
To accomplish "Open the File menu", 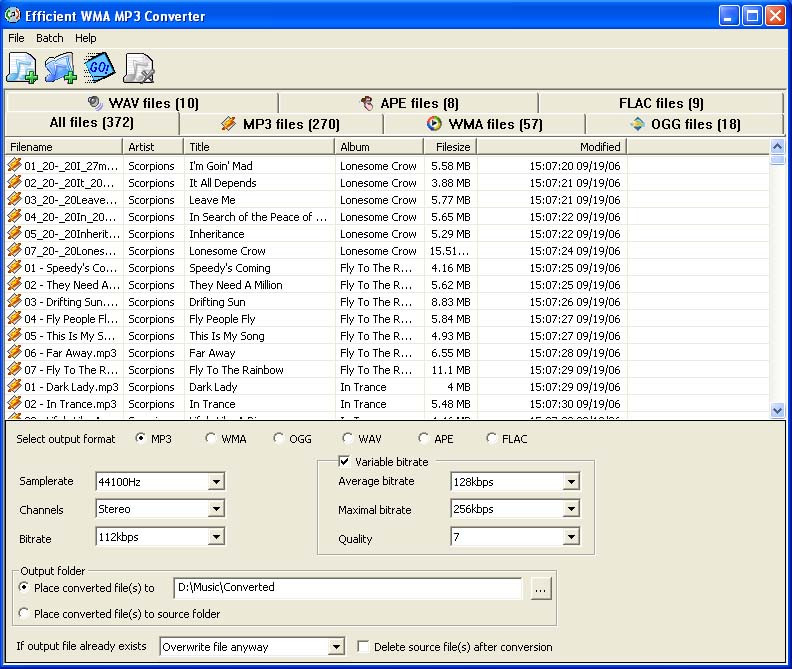I will tap(16, 38).
